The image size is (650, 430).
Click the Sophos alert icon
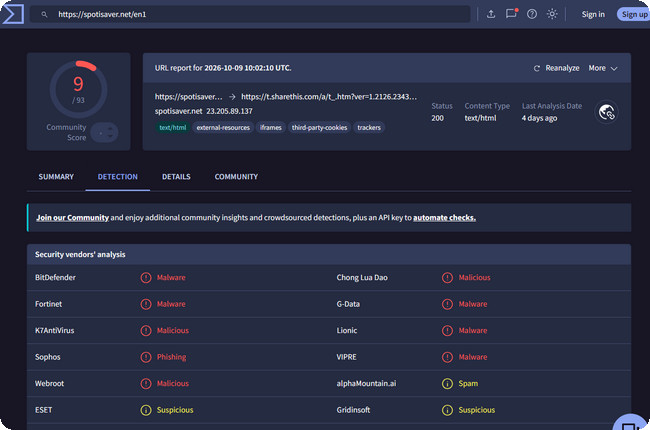(146, 357)
